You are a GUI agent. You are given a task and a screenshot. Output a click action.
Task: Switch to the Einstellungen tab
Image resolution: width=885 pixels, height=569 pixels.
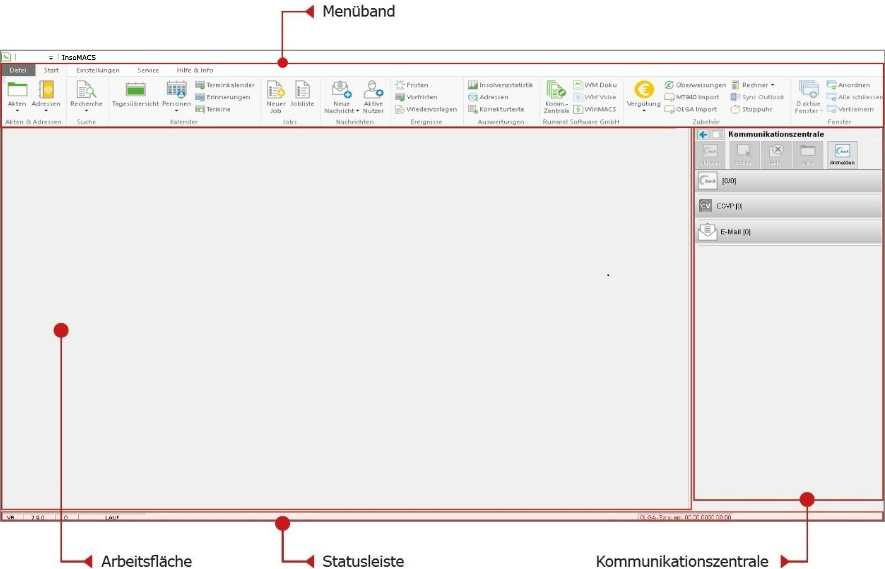[x=98, y=70]
